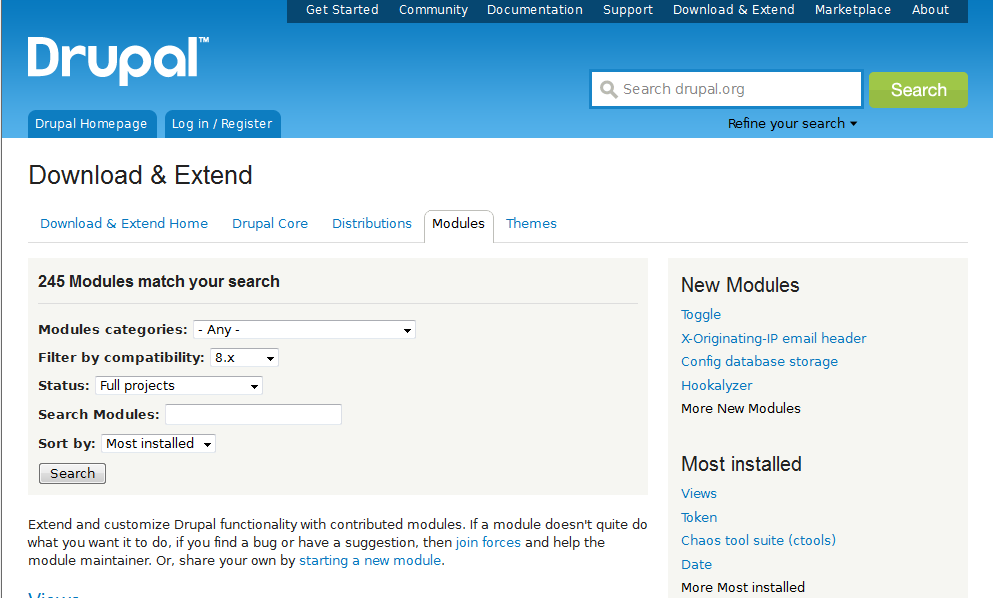Switch to the Themes tab
Screen dimensions: 993x598
531,224
